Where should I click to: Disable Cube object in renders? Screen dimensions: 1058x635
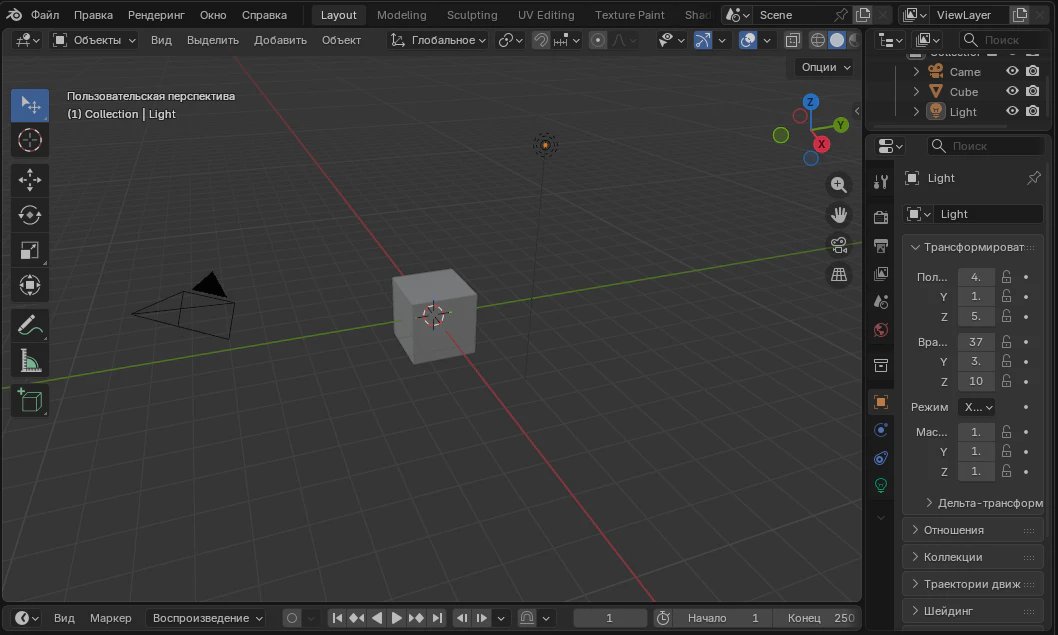click(x=1032, y=91)
